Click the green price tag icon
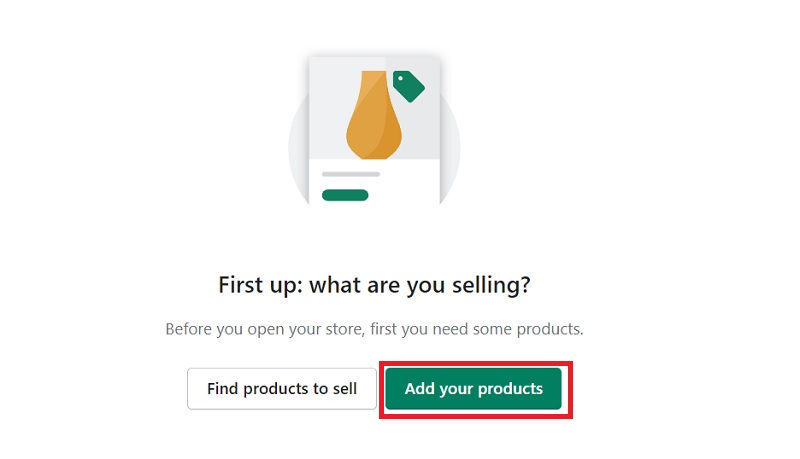This screenshot has width=800, height=459. (x=408, y=86)
